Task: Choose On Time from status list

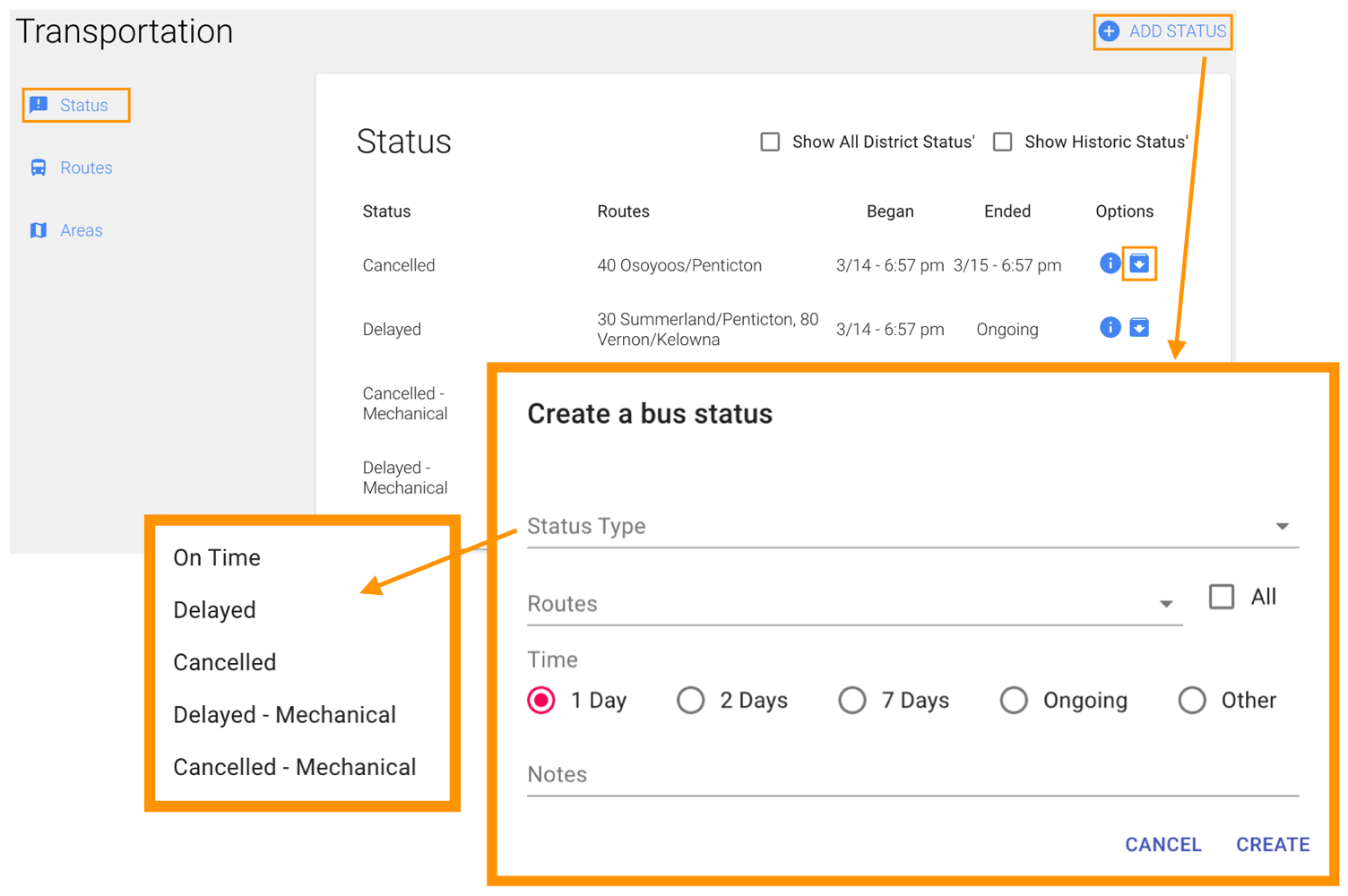Action: [x=217, y=557]
